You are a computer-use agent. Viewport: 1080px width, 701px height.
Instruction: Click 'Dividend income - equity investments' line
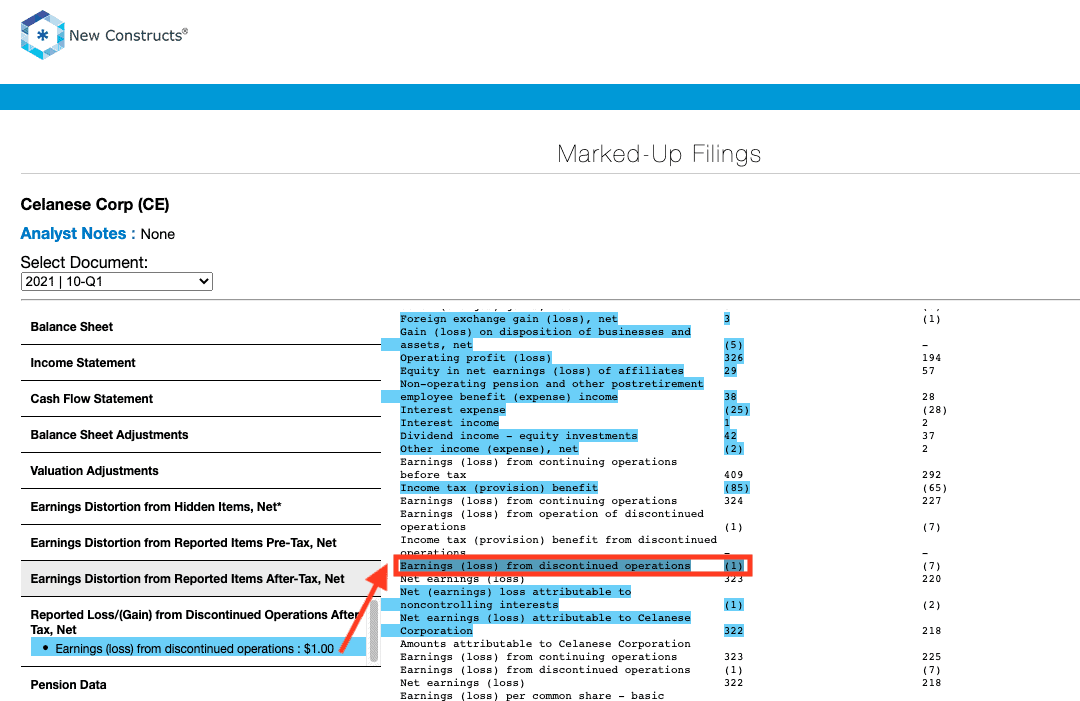pyautogui.click(x=519, y=437)
